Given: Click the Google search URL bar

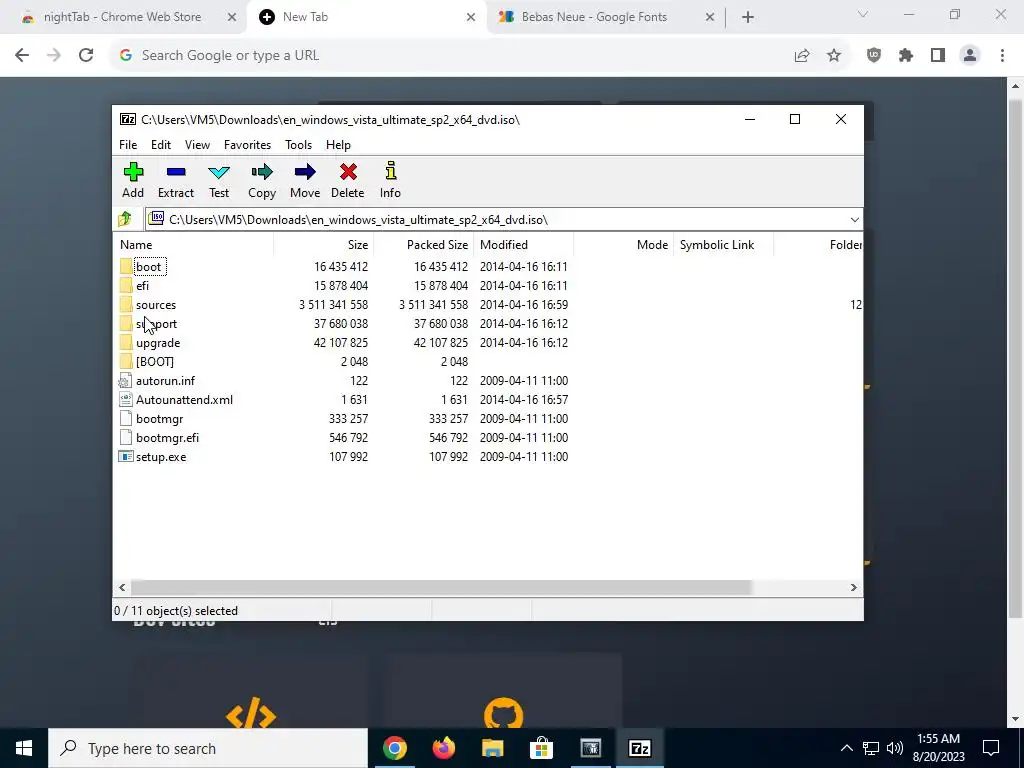Looking at the screenshot, I should 451,56.
